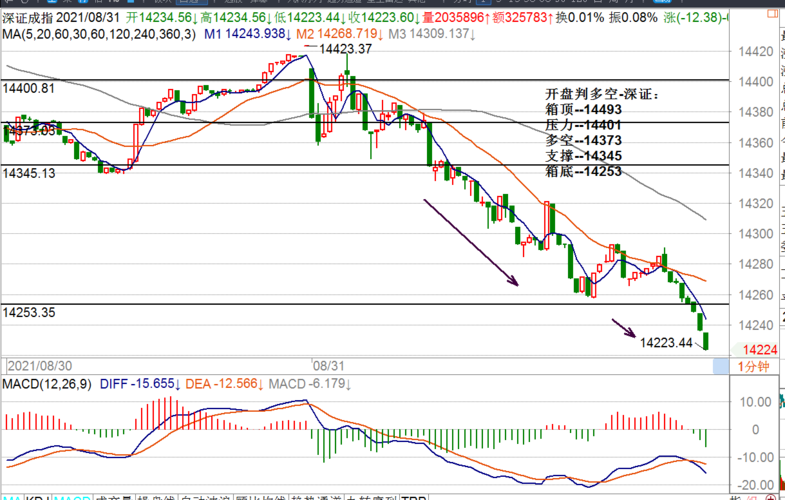Select the last green candlestick on chart
The height and width of the screenshot is (500, 785).
(x=707, y=341)
